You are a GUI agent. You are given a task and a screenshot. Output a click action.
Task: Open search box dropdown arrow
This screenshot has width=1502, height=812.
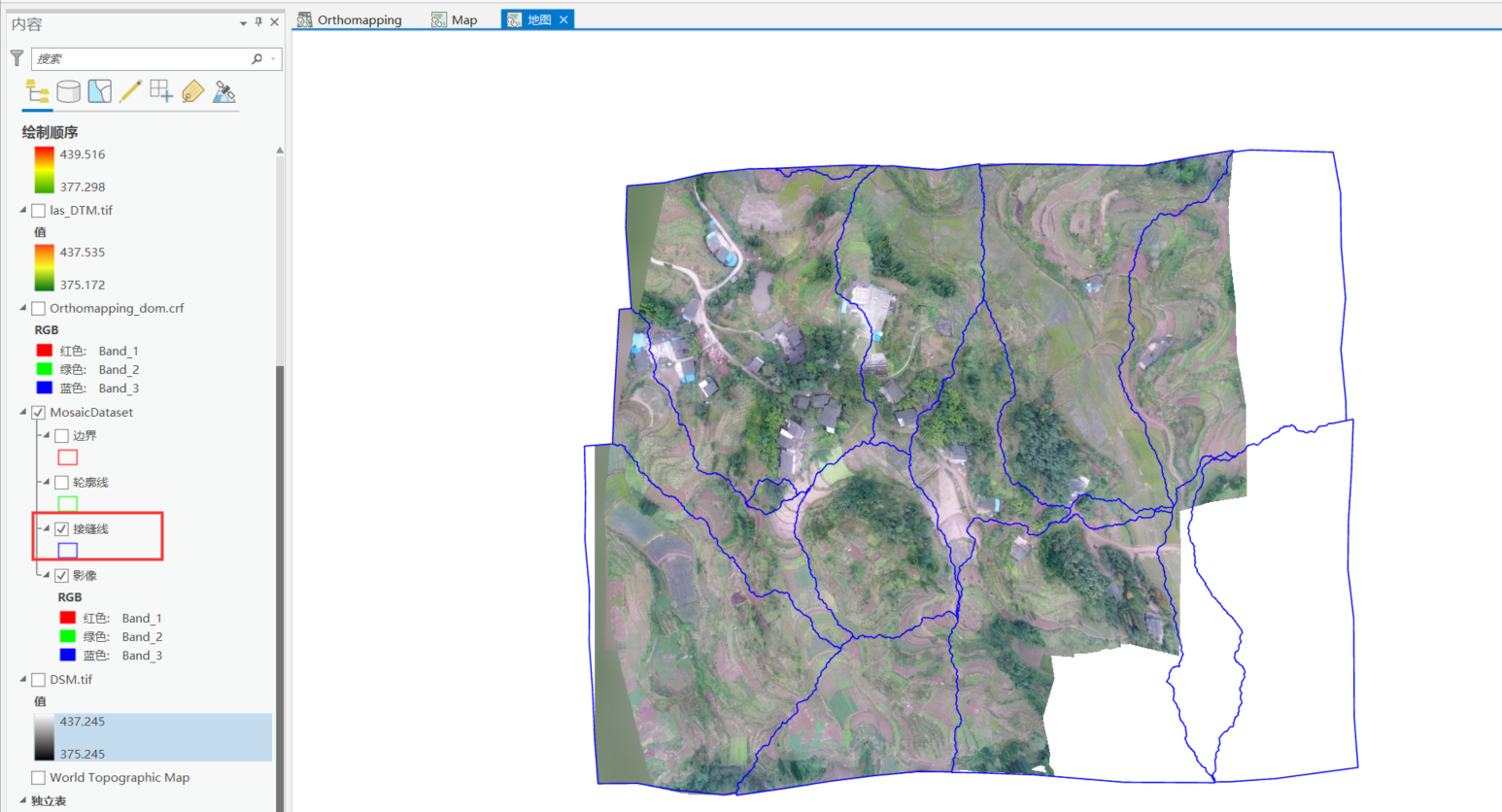click(x=274, y=58)
